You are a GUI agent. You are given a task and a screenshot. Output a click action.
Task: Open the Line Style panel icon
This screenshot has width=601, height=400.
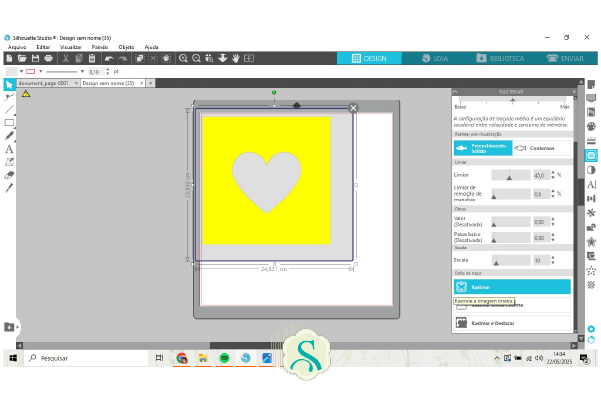coord(591,141)
